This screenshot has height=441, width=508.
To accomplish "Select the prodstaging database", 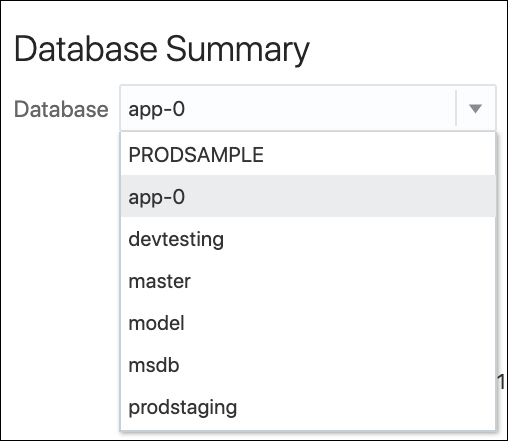I will (308, 407).
